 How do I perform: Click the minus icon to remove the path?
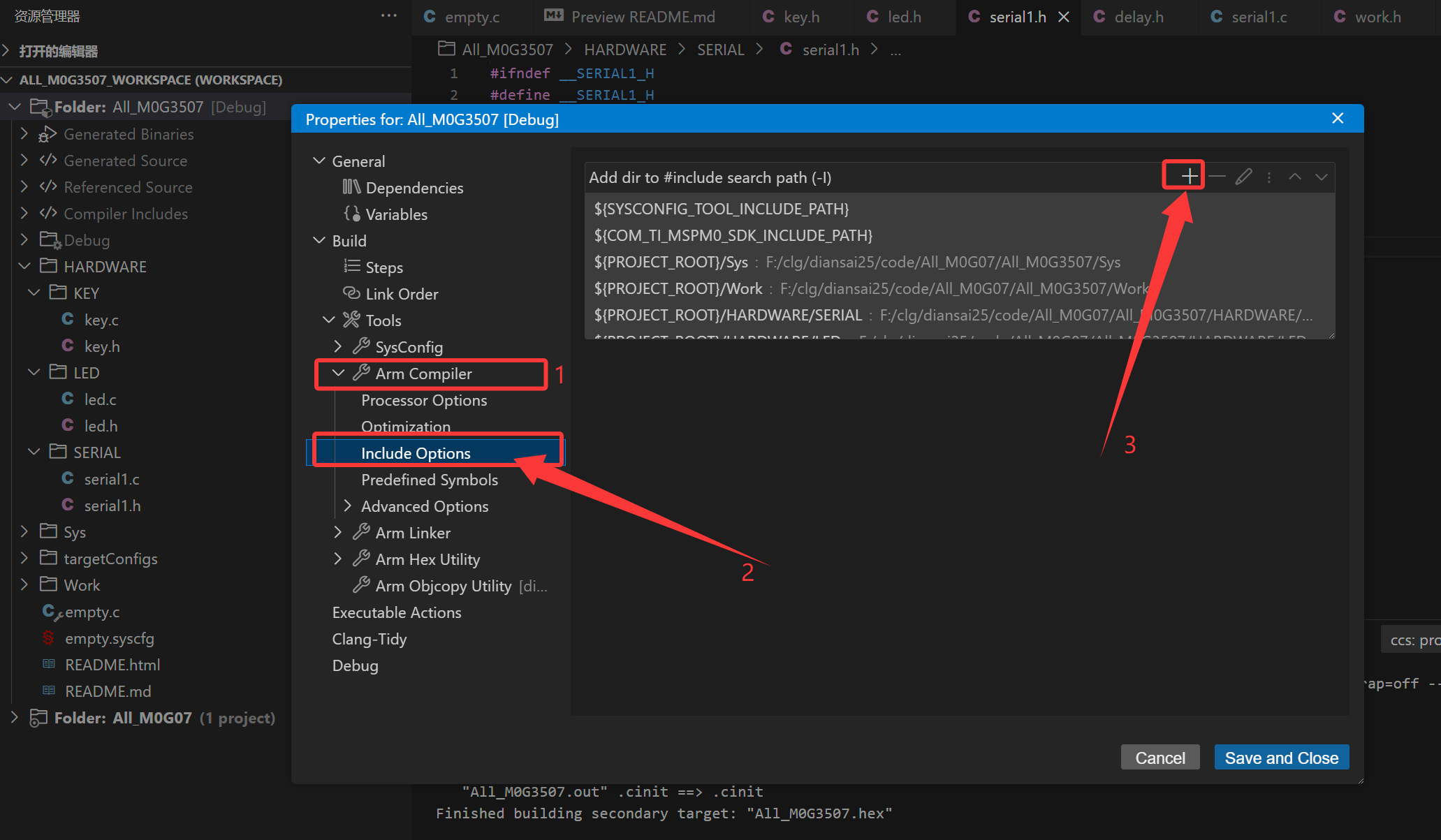click(x=1217, y=177)
